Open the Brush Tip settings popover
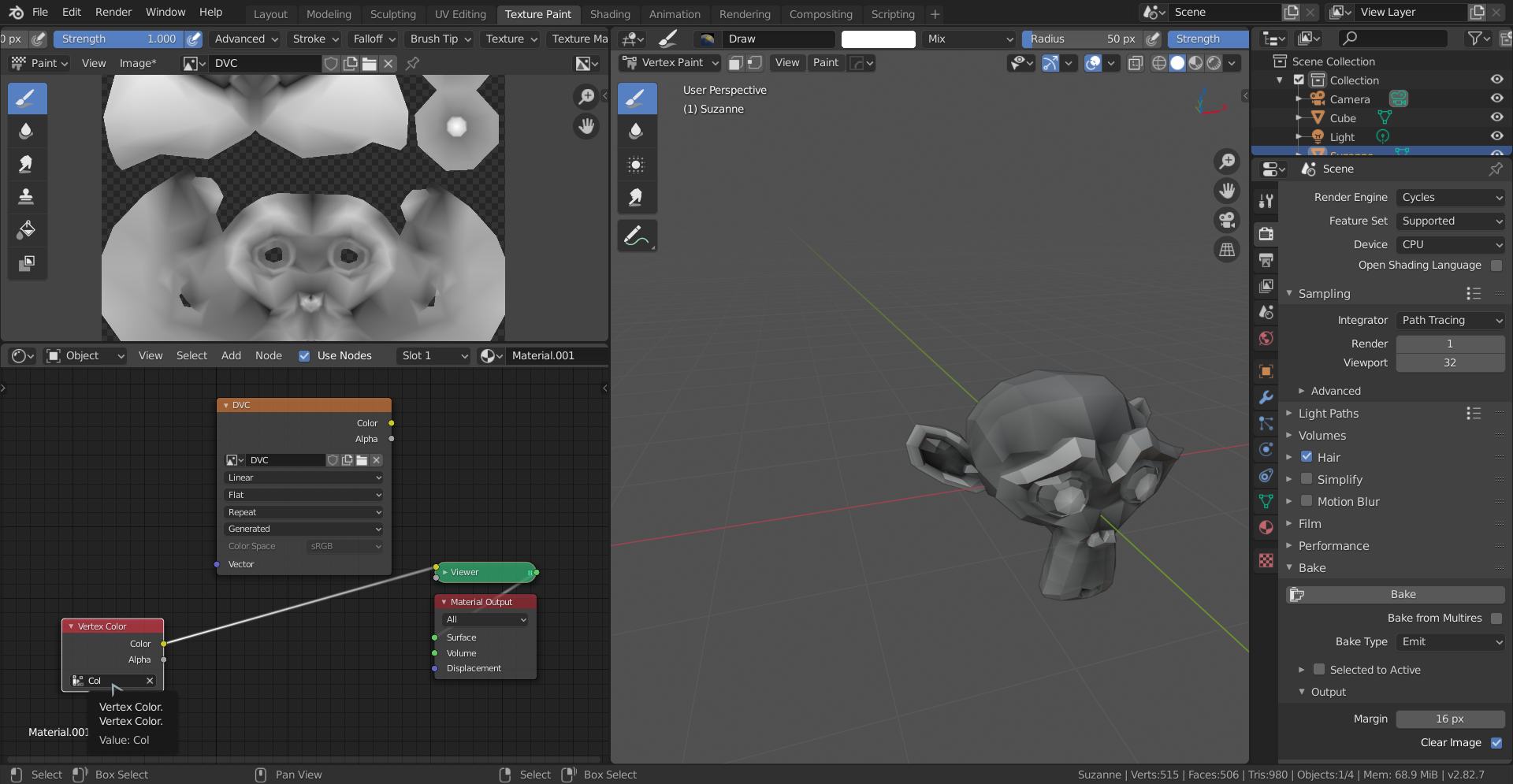This screenshot has width=1513, height=784. point(441,39)
